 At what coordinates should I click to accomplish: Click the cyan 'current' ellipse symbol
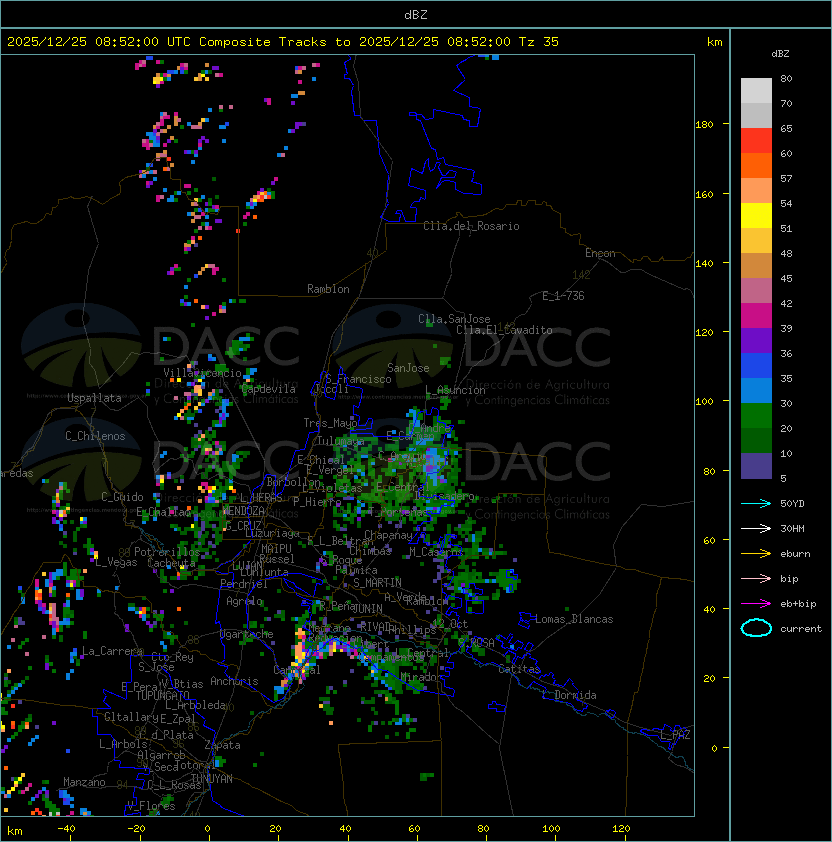coord(756,628)
